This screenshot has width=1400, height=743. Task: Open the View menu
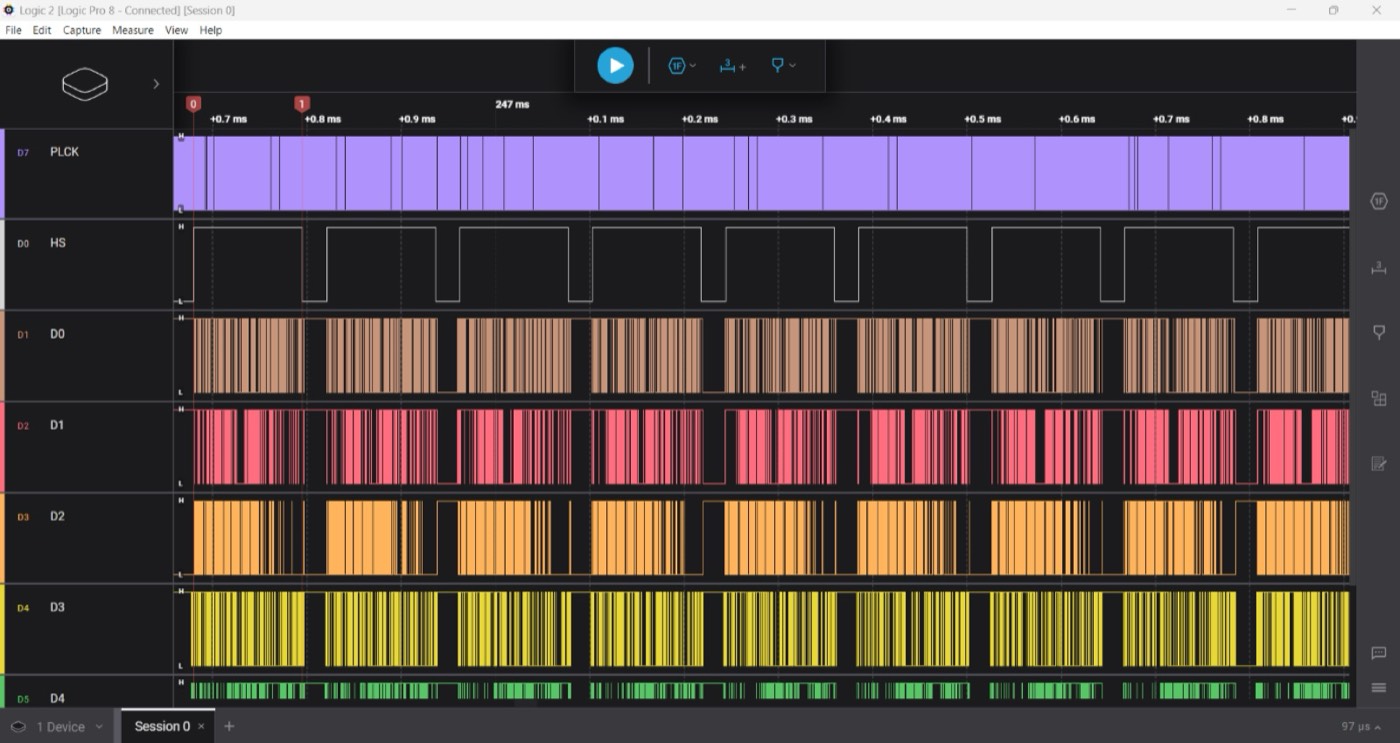coord(176,30)
